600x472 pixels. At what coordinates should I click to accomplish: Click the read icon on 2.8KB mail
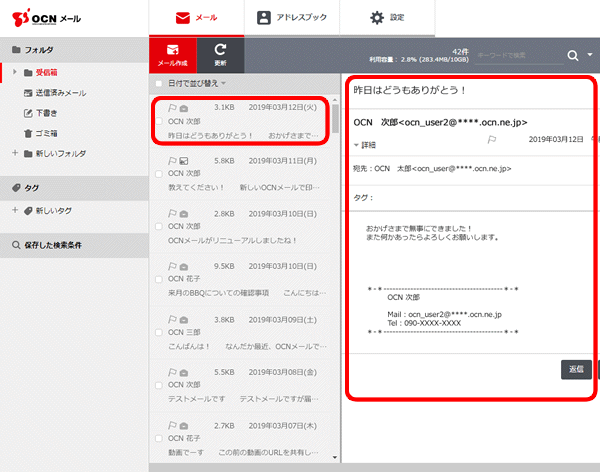pos(184,214)
